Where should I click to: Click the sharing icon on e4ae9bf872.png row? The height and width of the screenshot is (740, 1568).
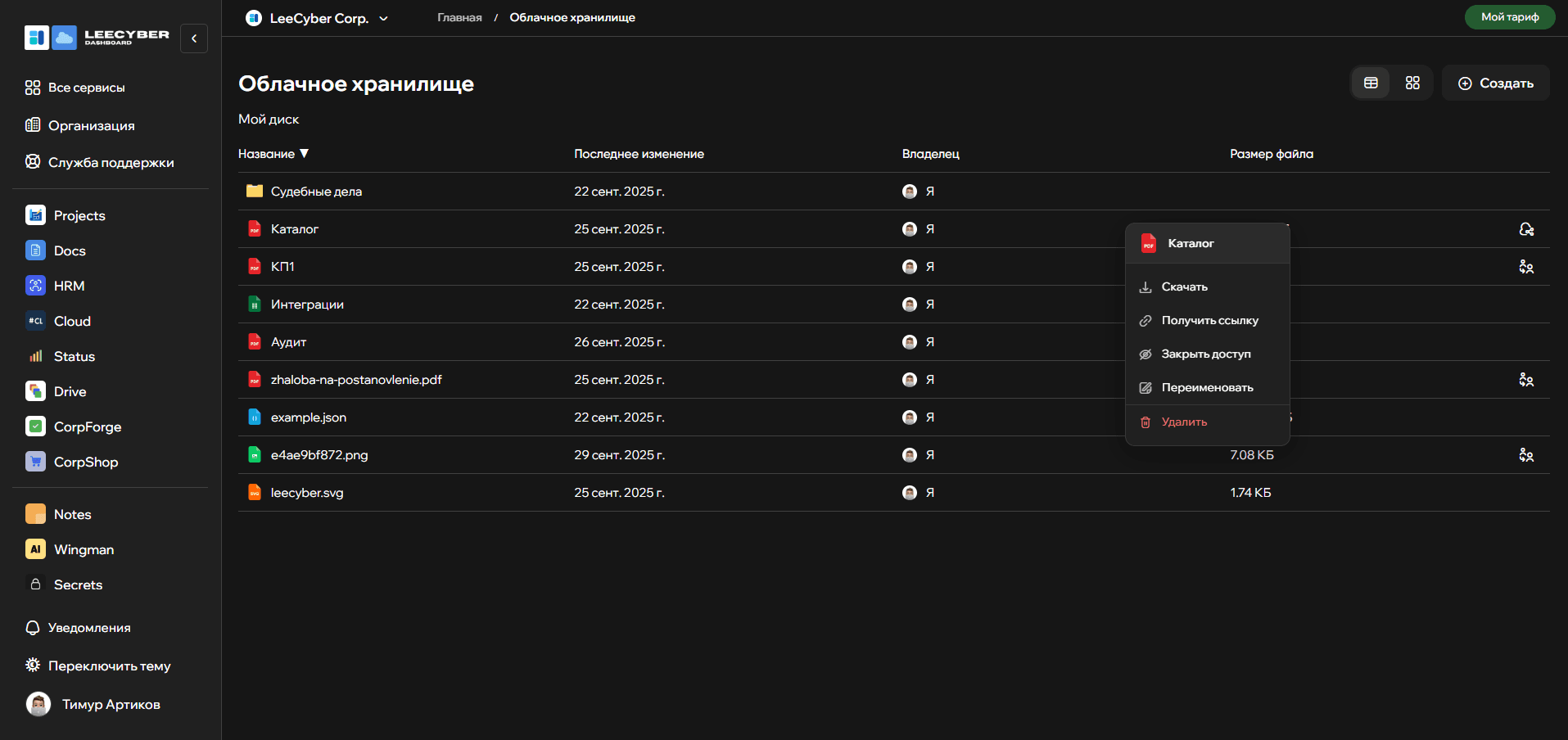click(1525, 455)
